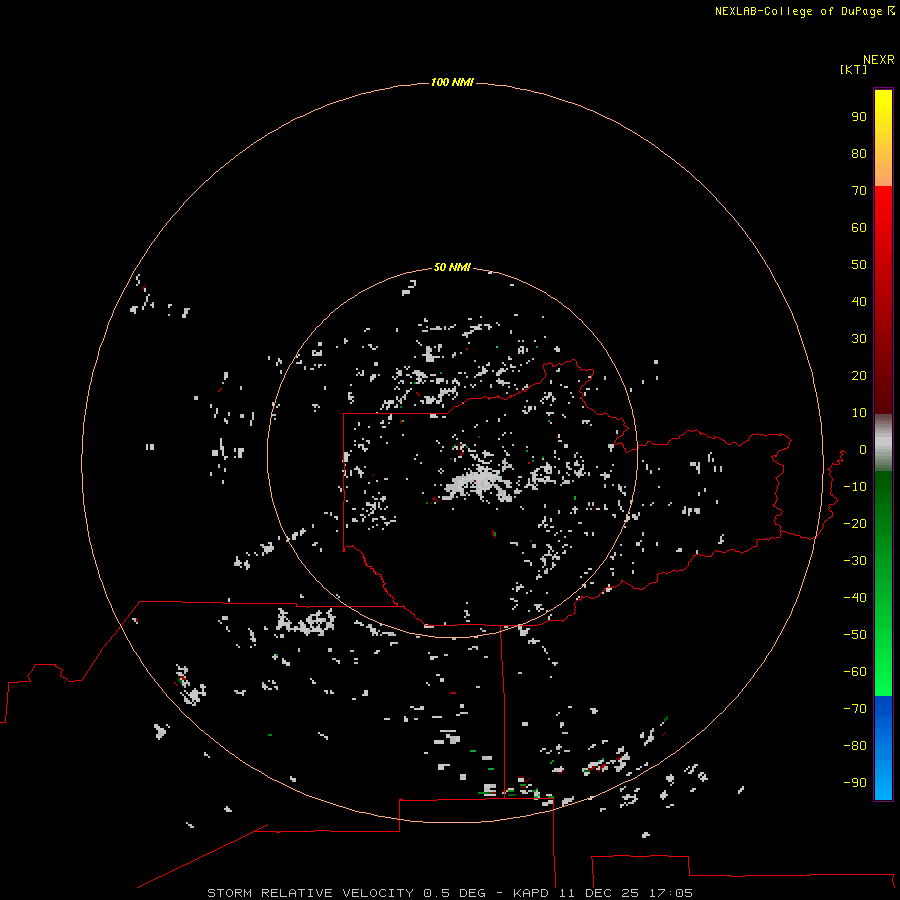The width and height of the screenshot is (900, 900).
Task: Click the -80 value on the velocity scale
Action: [855, 746]
